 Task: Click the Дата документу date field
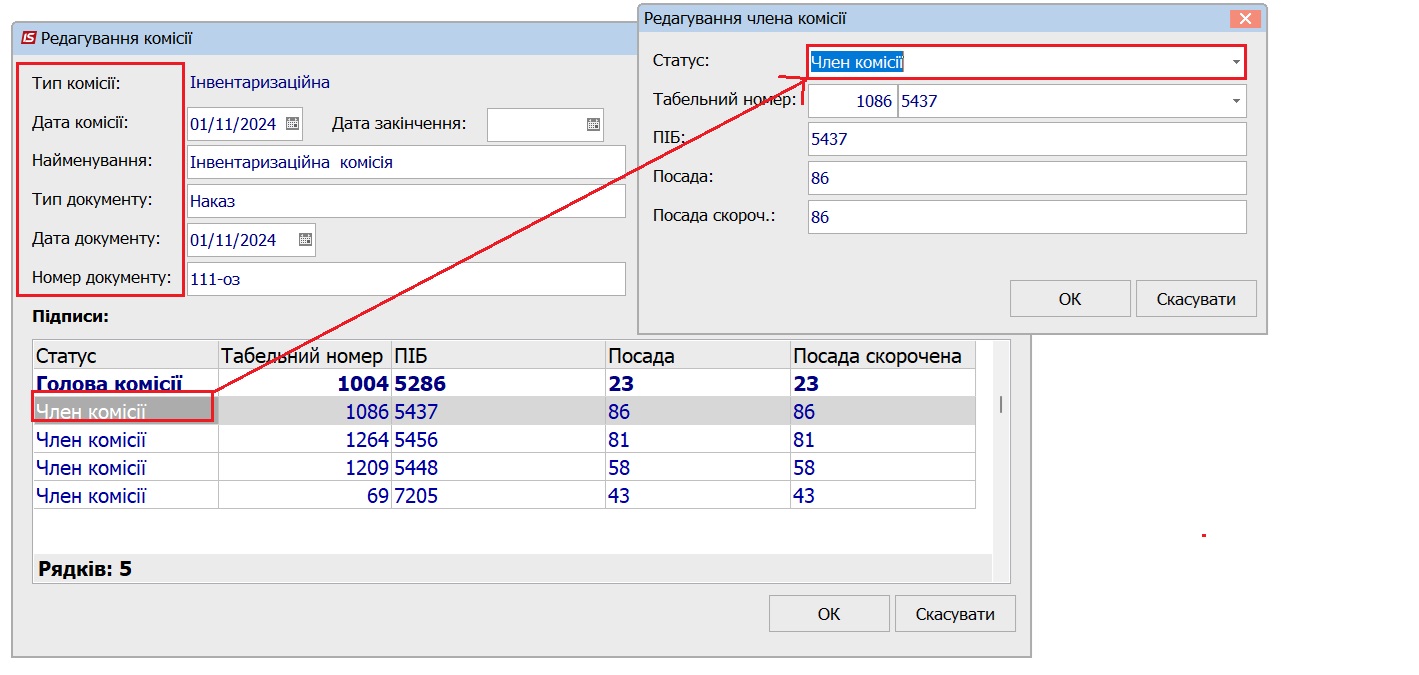251,240
